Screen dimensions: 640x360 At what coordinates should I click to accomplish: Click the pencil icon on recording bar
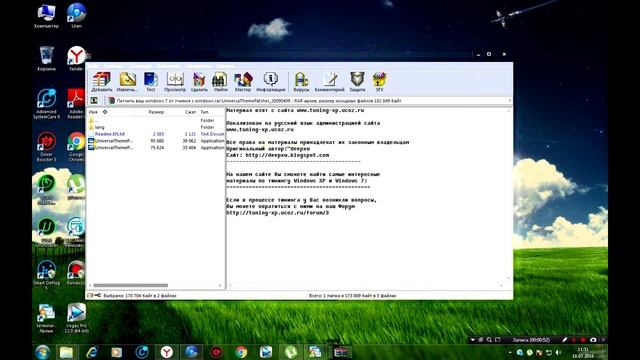[564, 340]
